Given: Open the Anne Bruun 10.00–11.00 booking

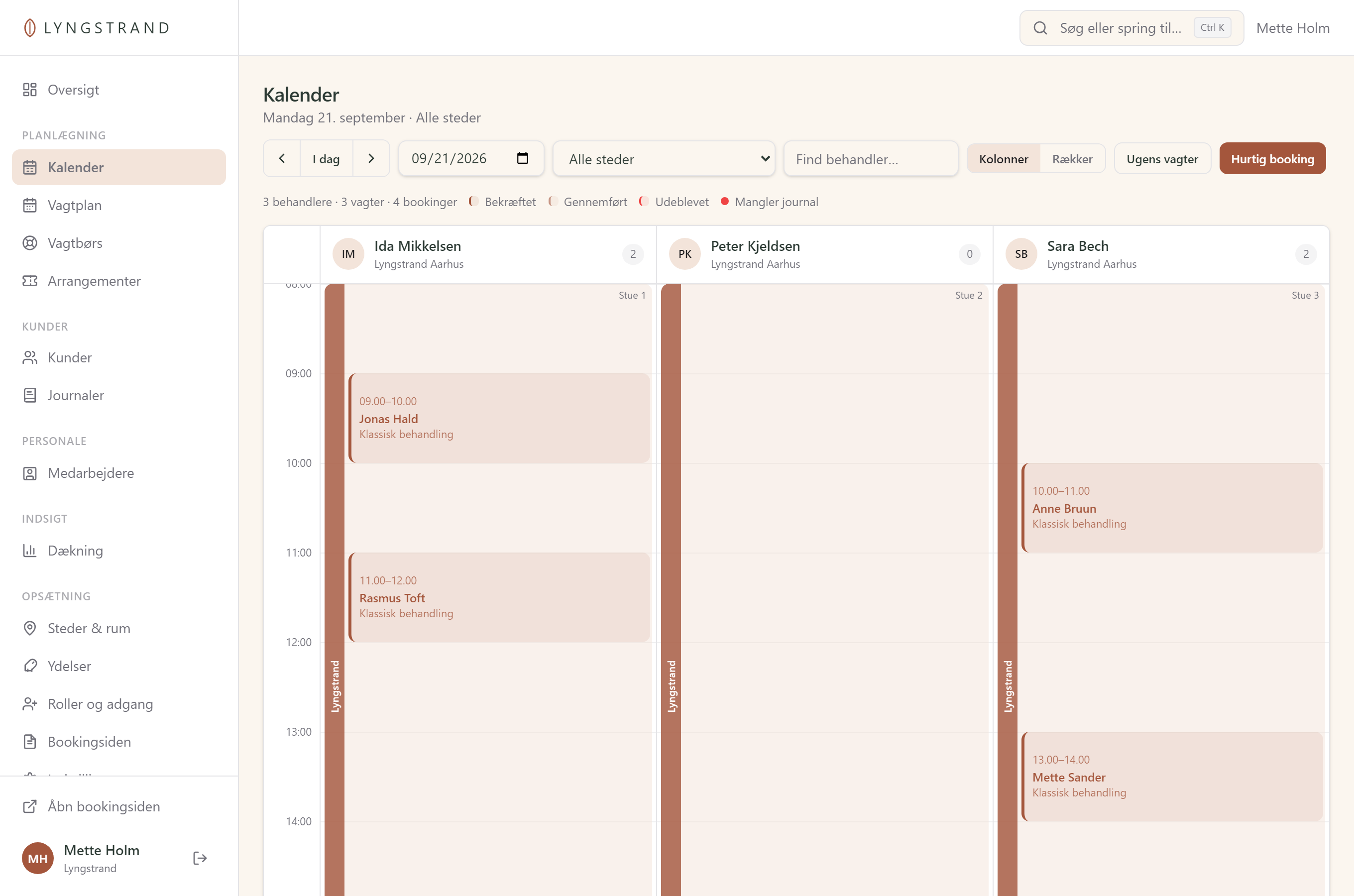Looking at the screenshot, I should 1172,508.
